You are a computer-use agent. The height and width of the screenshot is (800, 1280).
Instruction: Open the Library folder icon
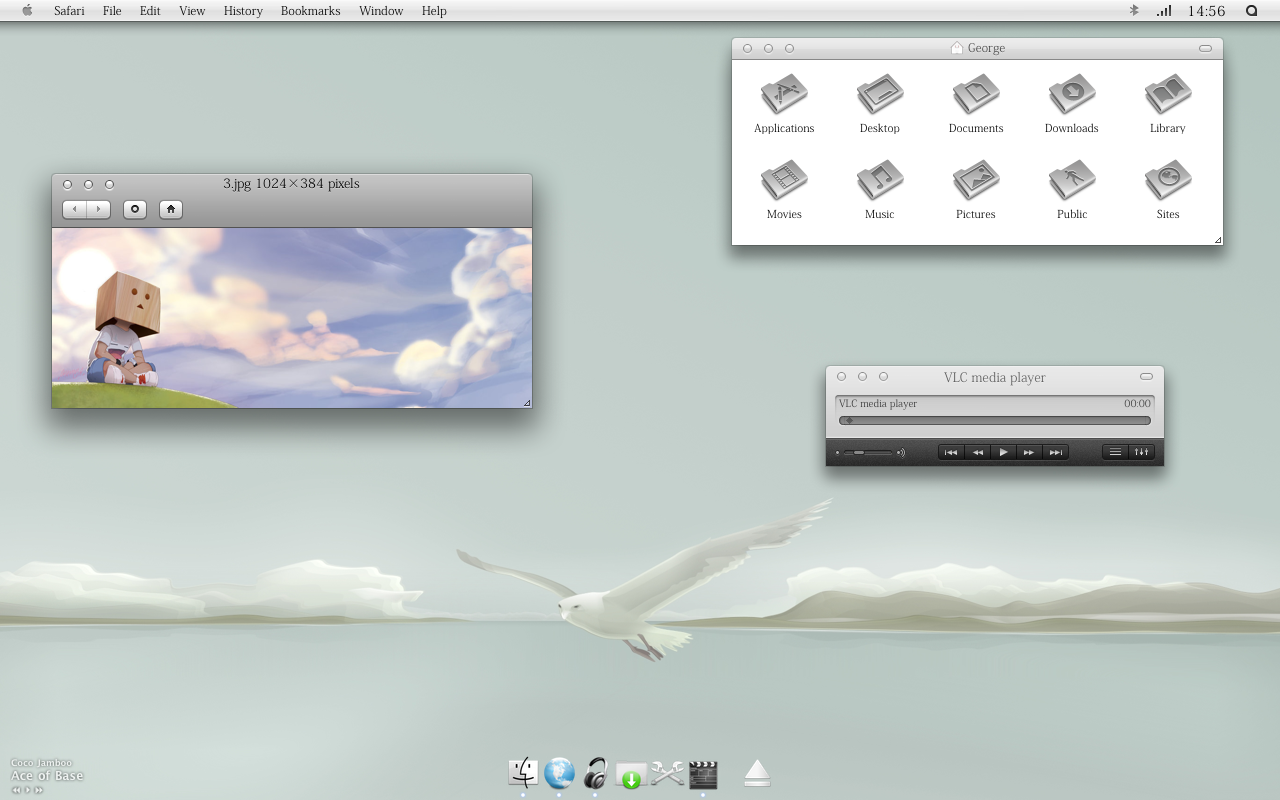(x=1168, y=96)
